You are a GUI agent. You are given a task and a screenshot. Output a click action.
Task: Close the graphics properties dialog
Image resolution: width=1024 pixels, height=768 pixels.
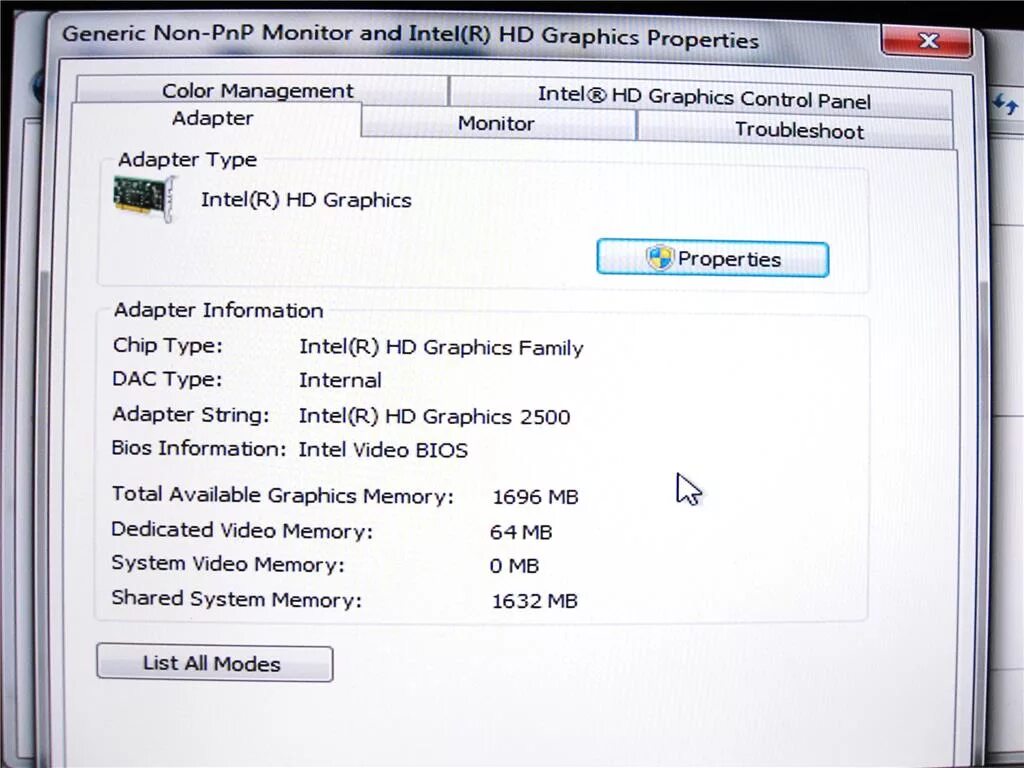(x=927, y=41)
